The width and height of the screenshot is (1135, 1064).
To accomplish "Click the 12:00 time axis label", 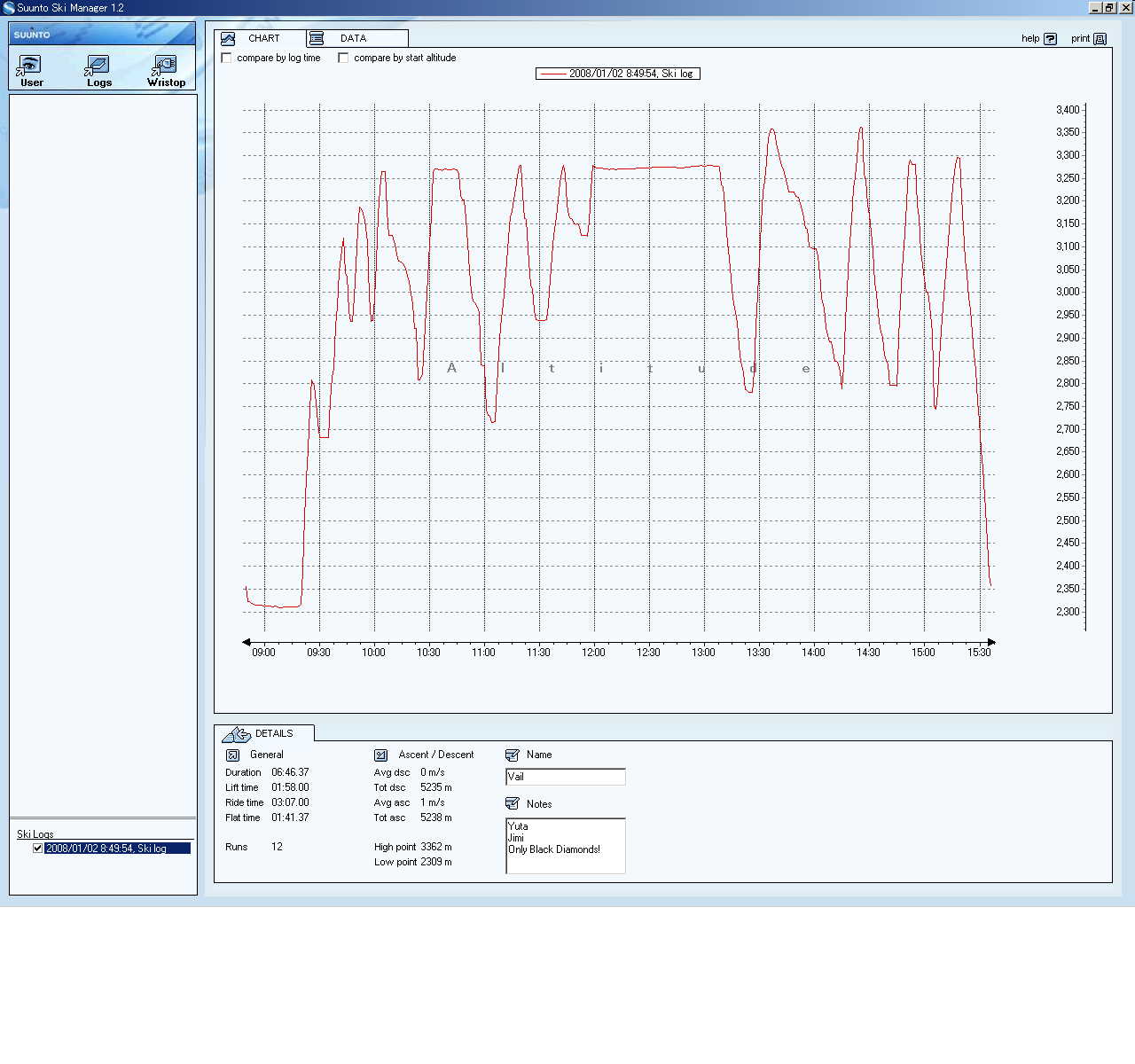I will coord(593,653).
